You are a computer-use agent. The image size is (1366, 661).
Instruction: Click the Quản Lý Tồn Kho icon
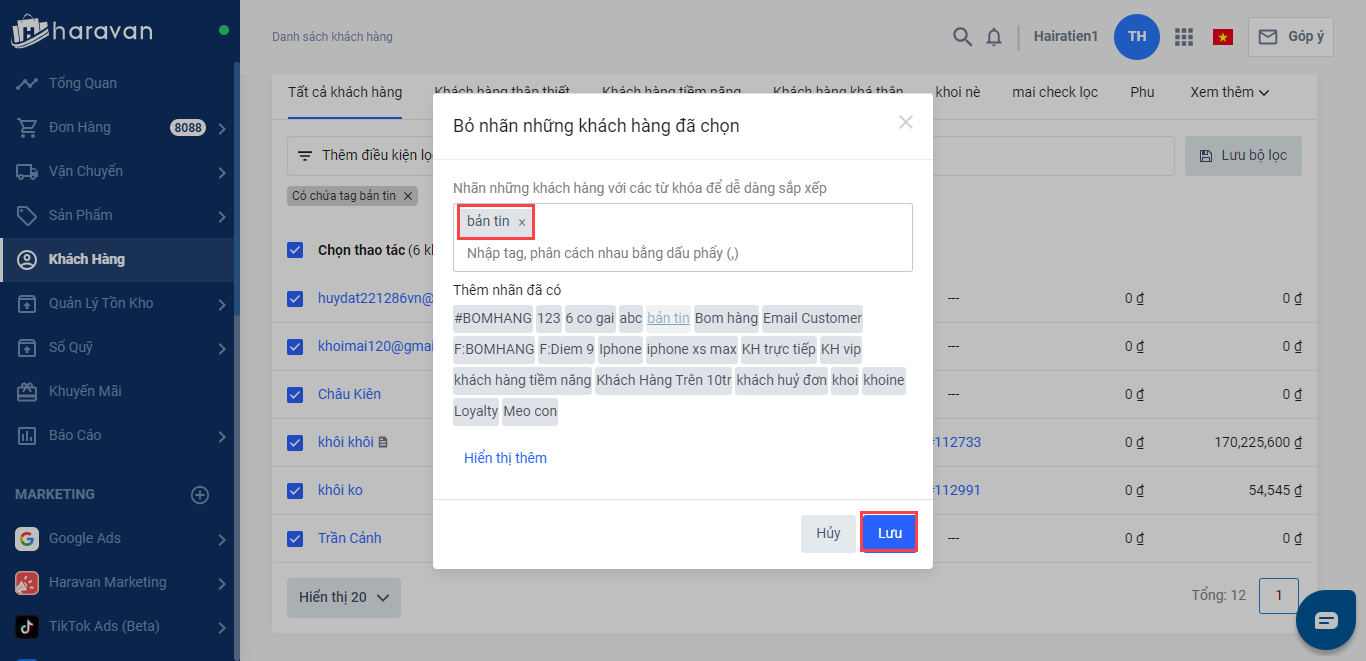coord(27,303)
